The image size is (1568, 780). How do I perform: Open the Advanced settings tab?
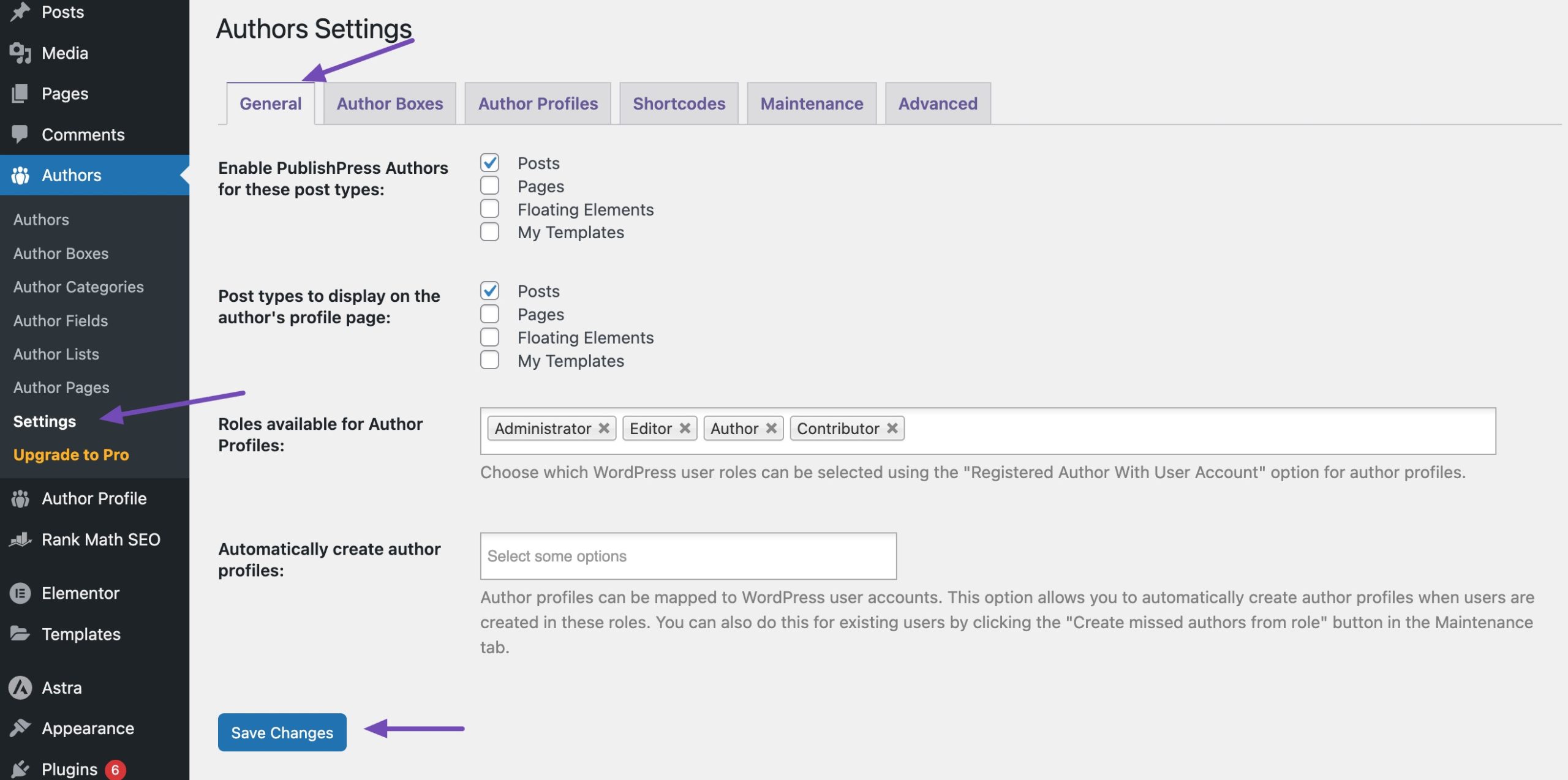coord(937,103)
